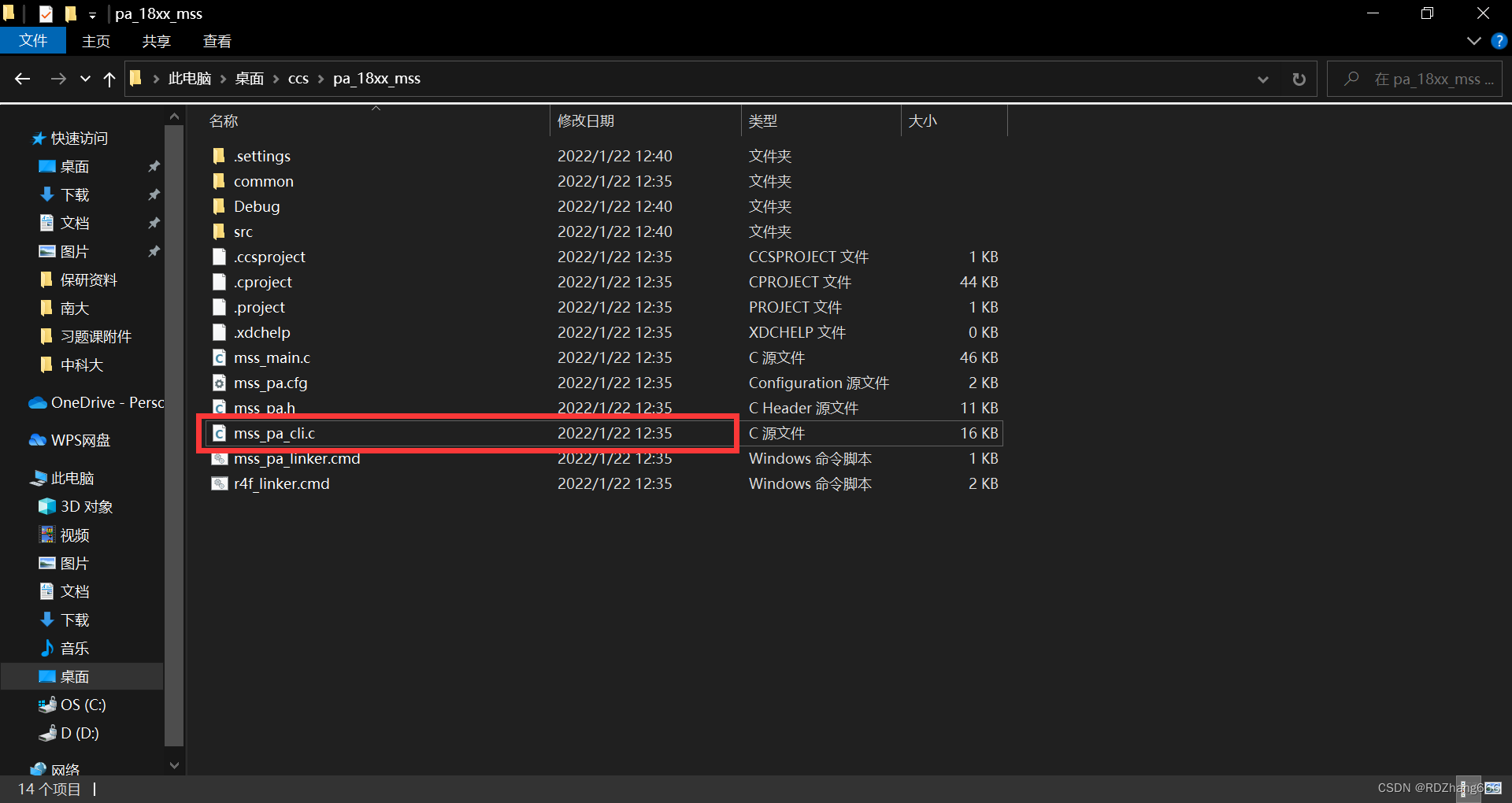The width and height of the screenshot is (1512, 803).
Task: Select the mss_pa.h file name
Action: [x=265, y=408]
